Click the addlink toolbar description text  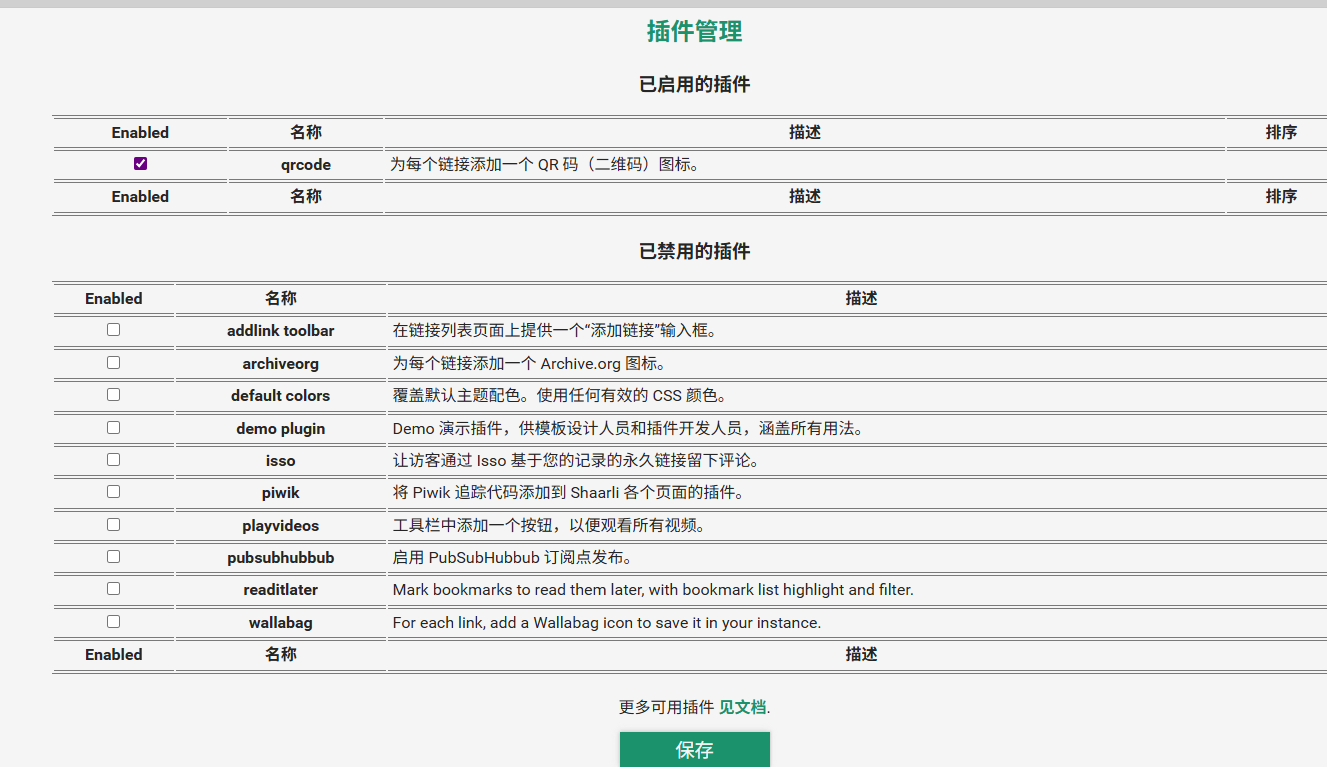555,331
